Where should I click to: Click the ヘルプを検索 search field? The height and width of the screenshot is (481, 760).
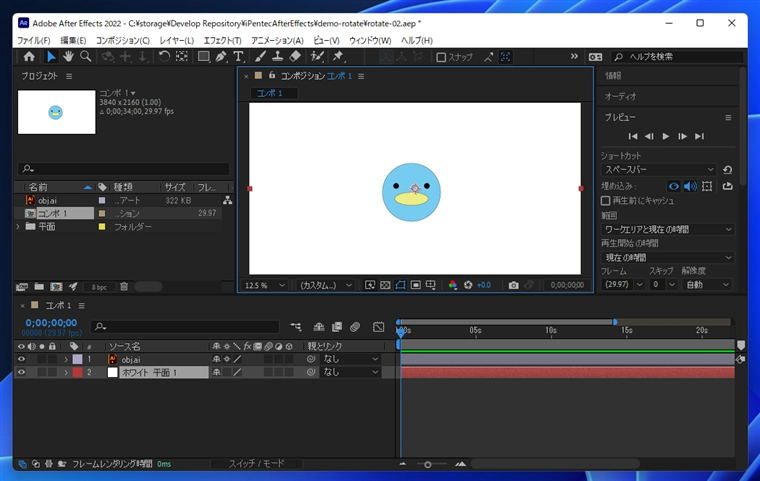click(678, 57)
